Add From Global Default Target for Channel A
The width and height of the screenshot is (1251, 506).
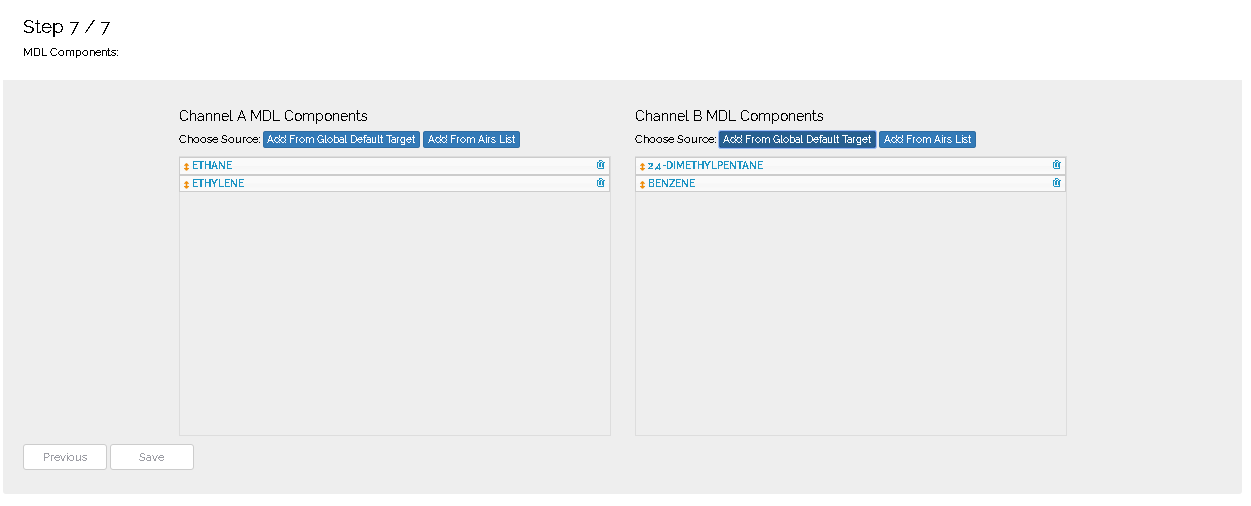[341, 139]
